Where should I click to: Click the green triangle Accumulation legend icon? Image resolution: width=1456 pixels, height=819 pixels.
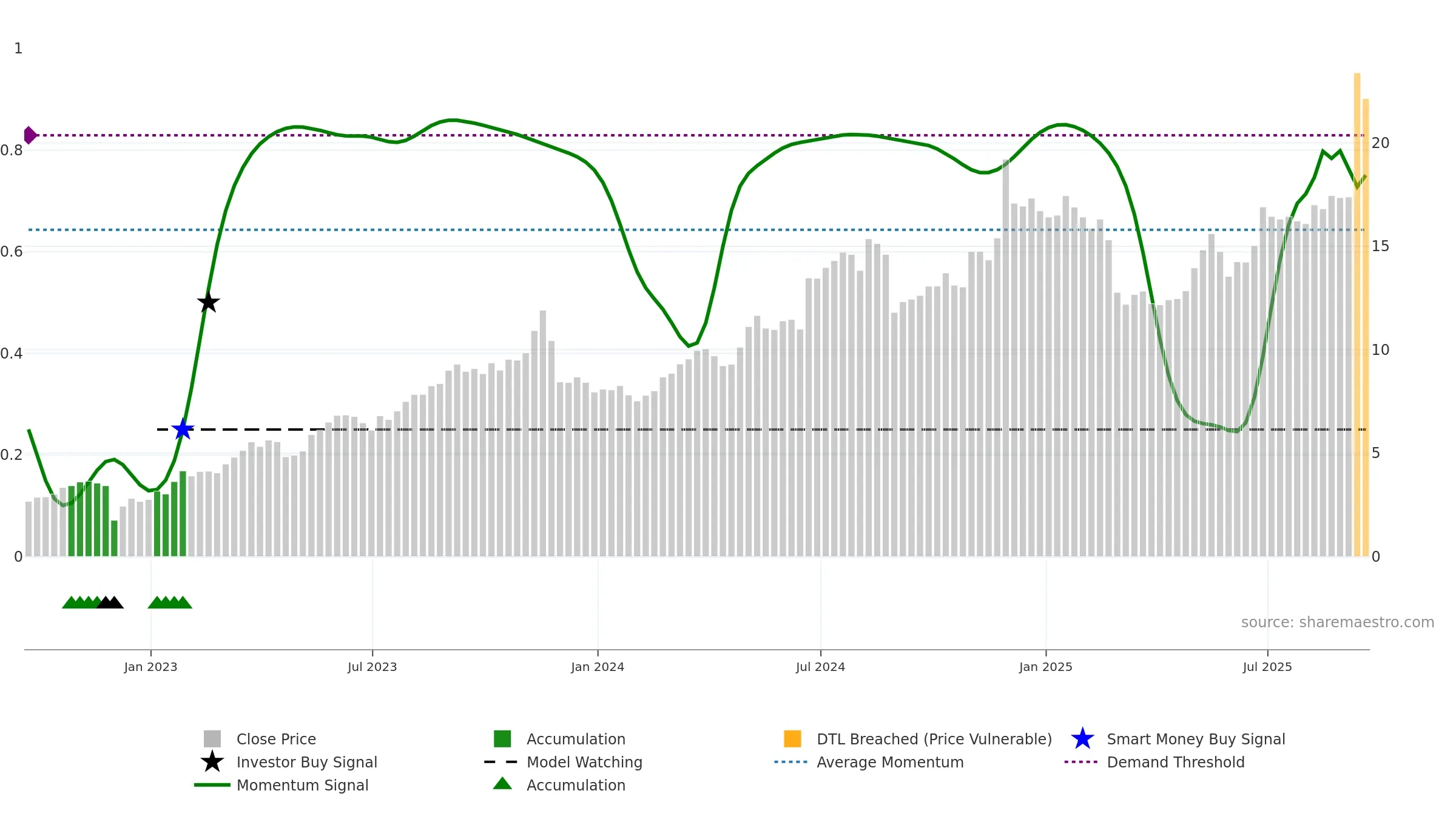[502, 784]
